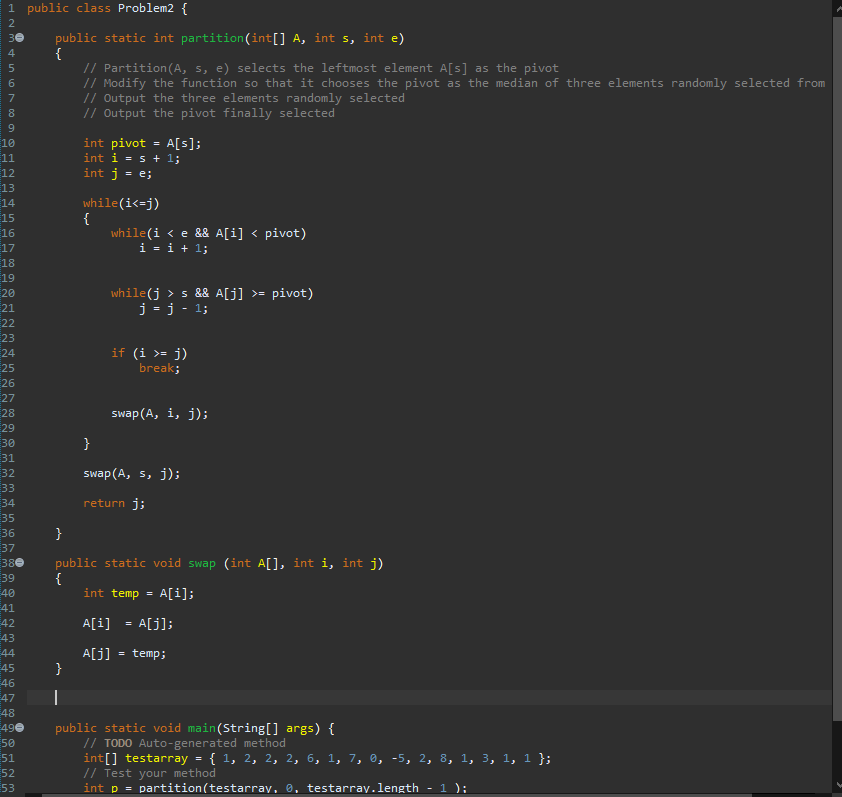Click line number 10 in the gutter

[9, 142]
